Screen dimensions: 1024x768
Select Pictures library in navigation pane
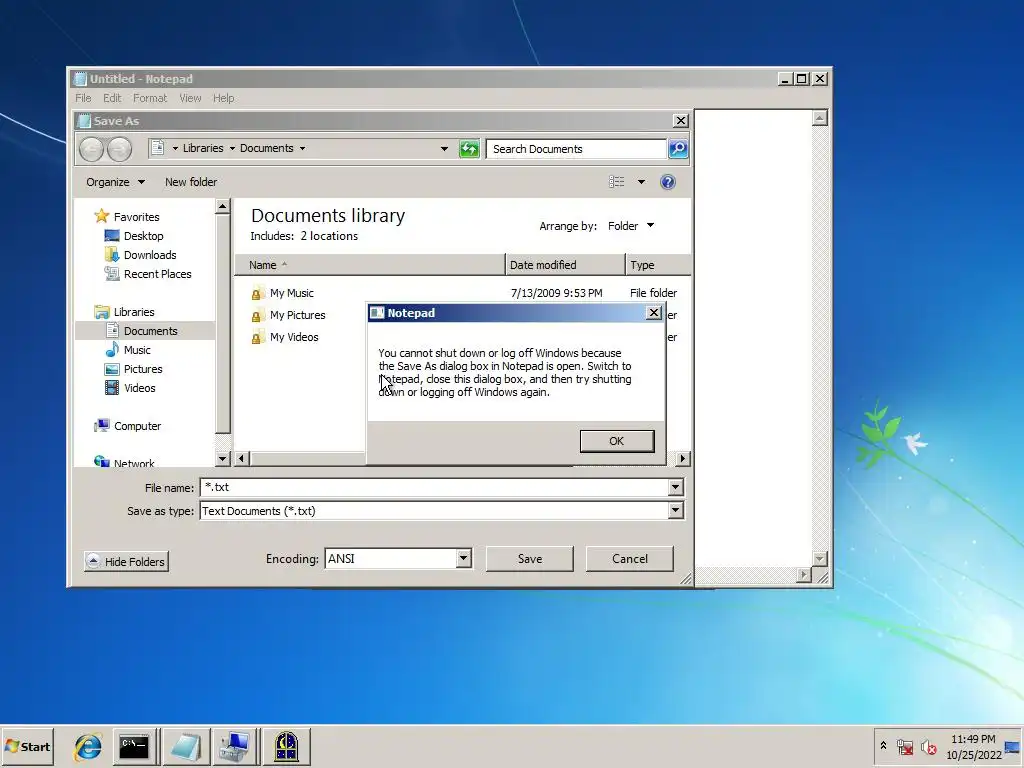[x=142, y=368]
